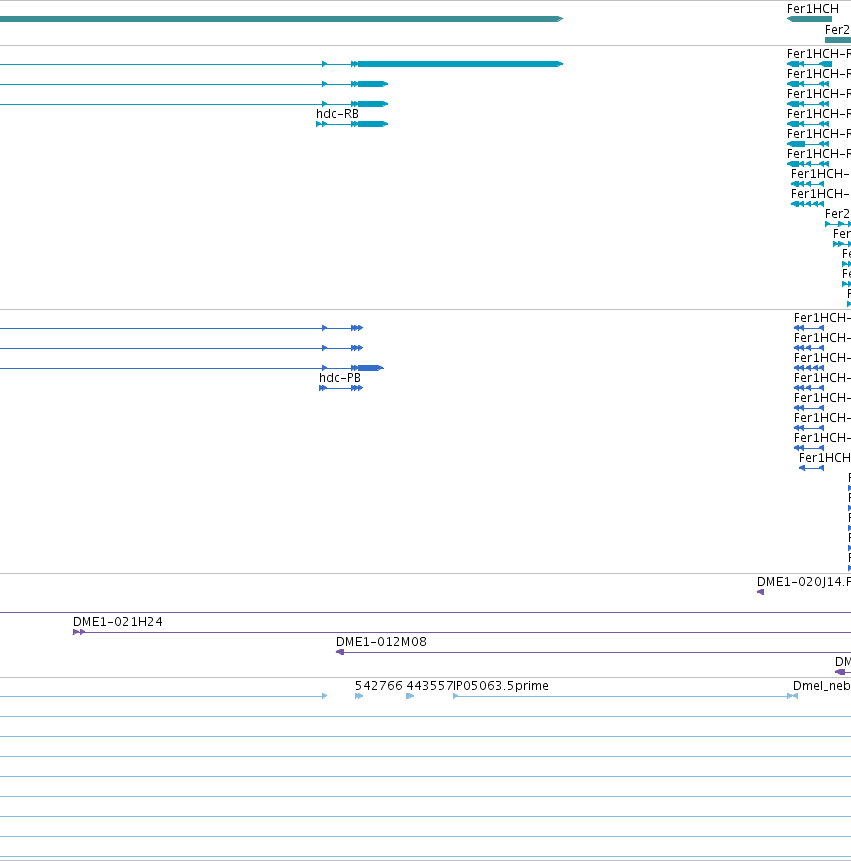Click the hdc-PB label
This screenshot has width=851, height=861.
(340, 378)
